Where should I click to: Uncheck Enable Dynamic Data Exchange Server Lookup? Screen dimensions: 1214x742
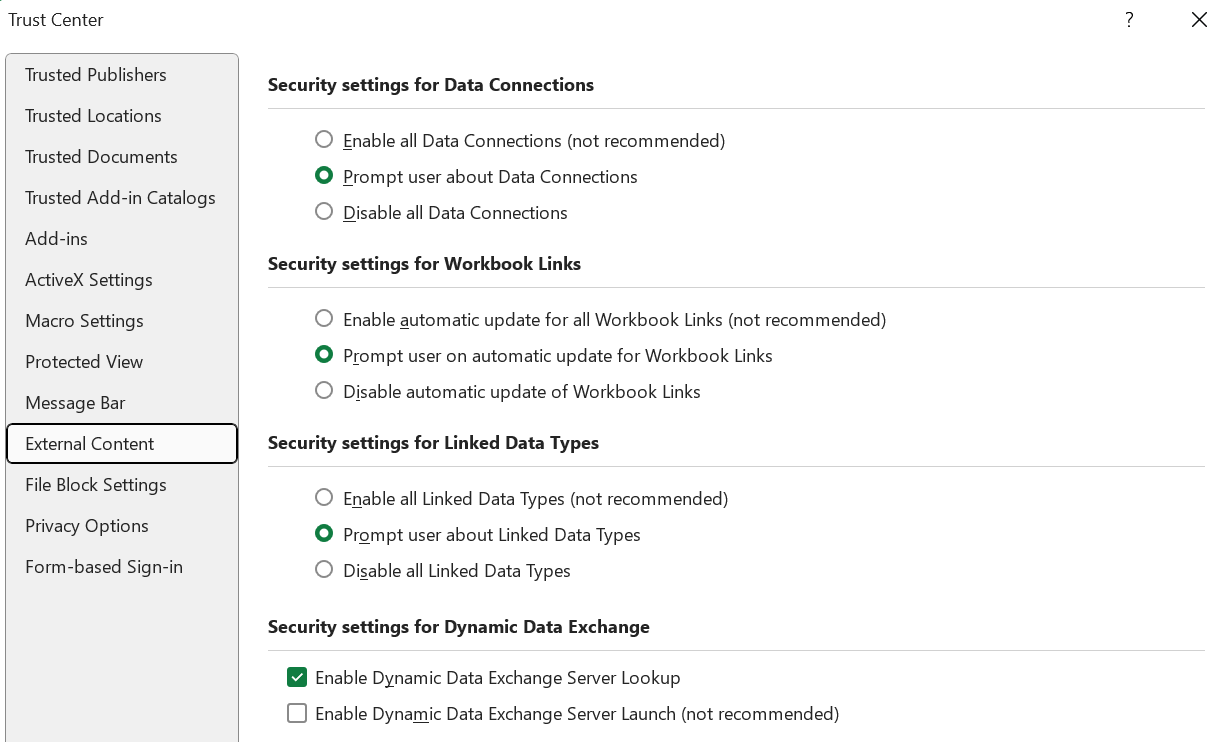297,677
